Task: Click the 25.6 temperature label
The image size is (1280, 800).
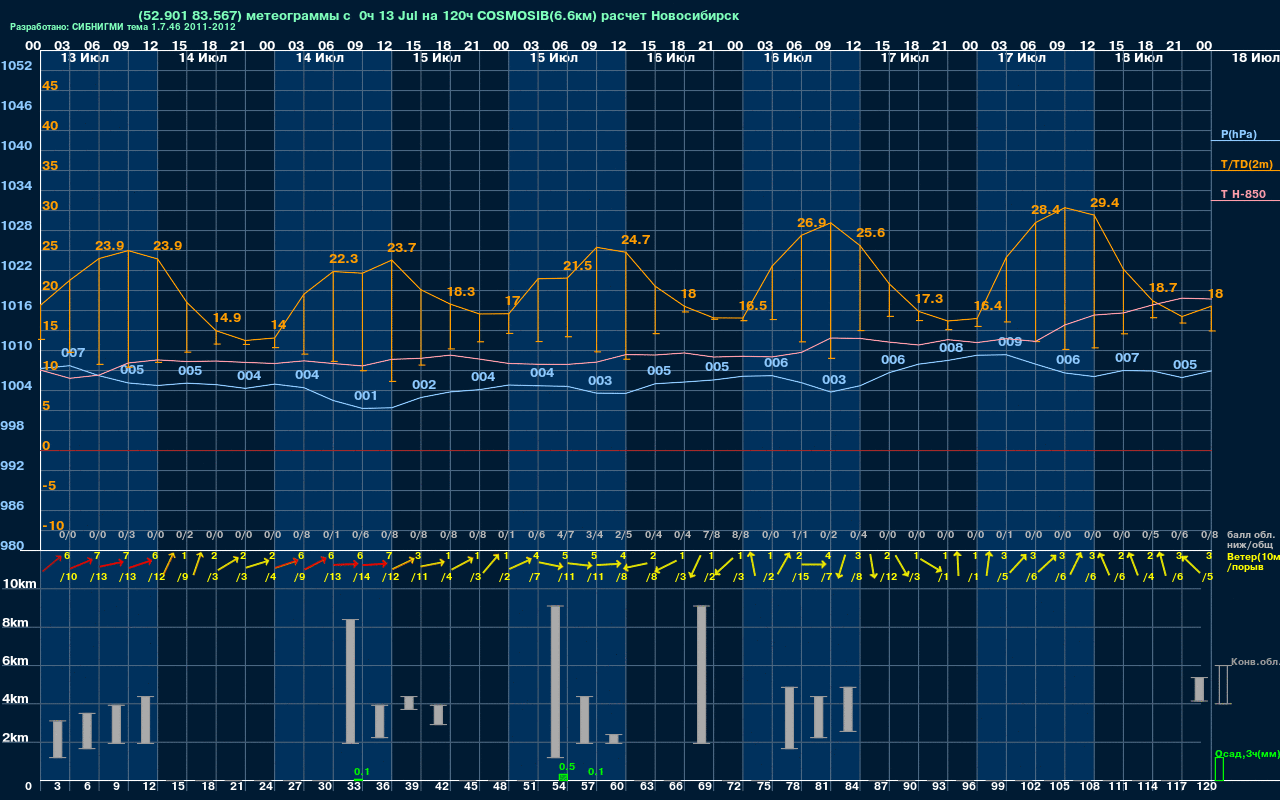Action: 870,233
